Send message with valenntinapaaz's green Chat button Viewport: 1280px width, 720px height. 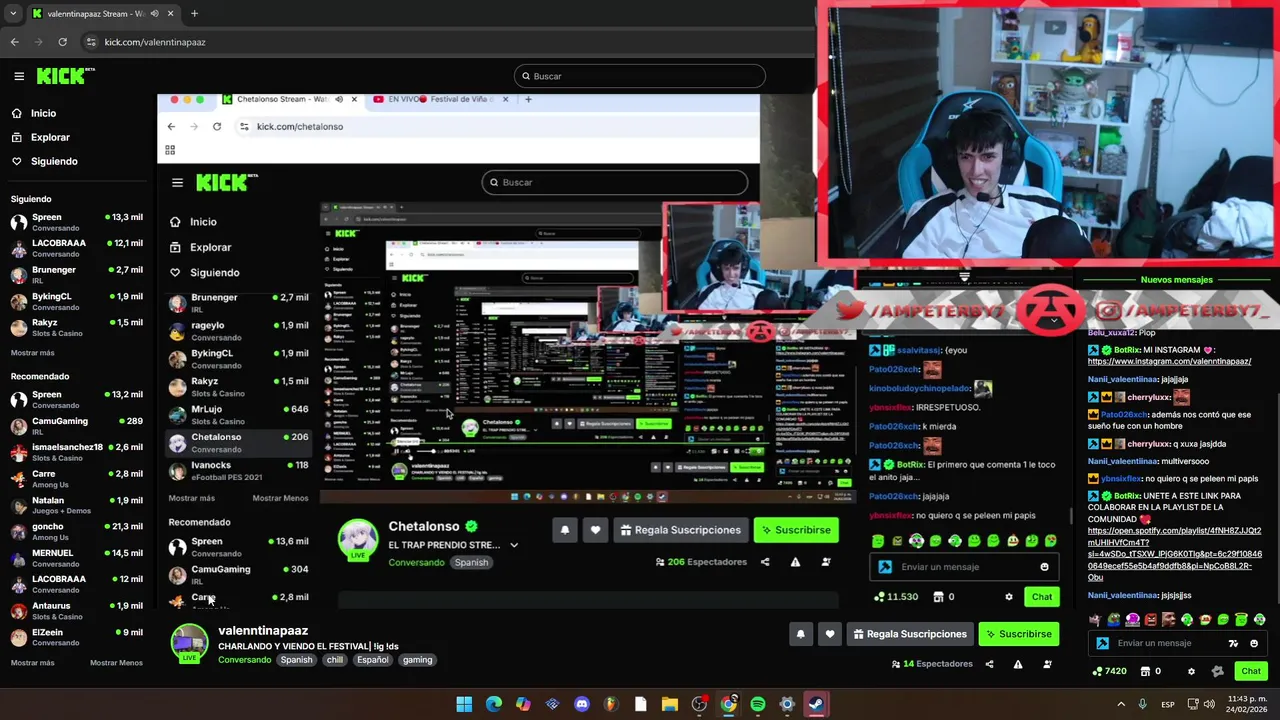pyautogui.click(x=1250, y=671)
